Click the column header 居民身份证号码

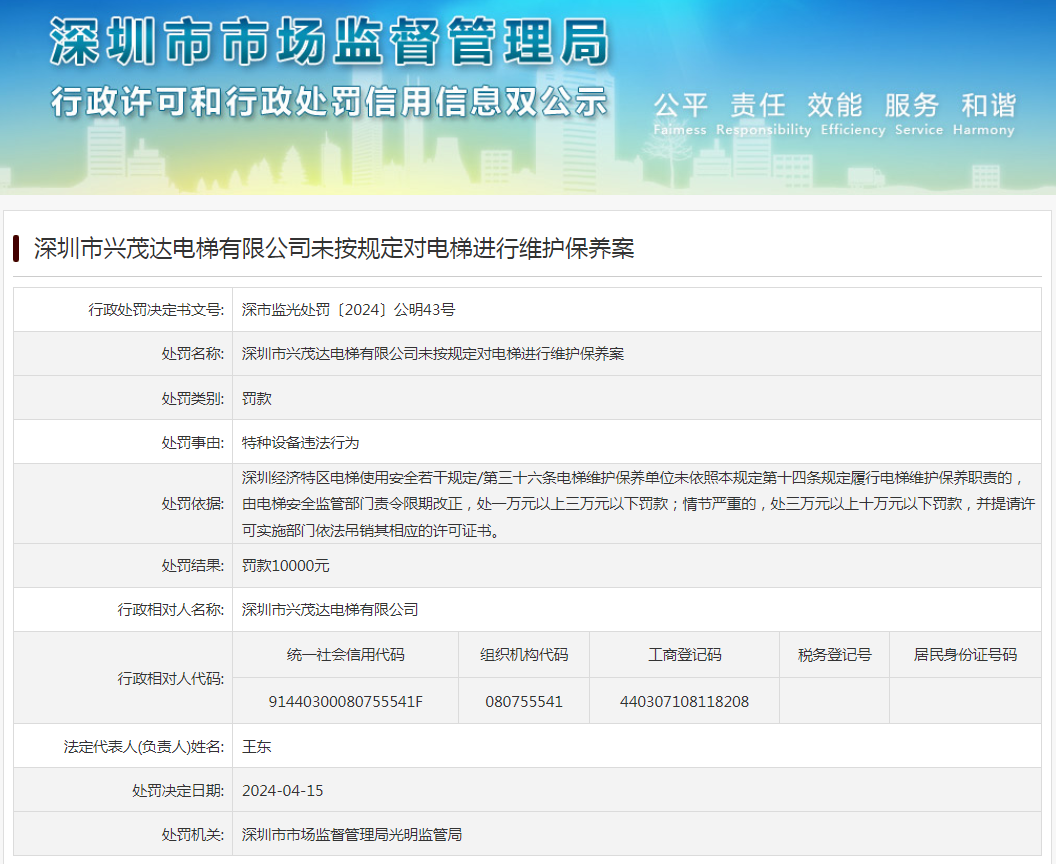pos(965,655)
